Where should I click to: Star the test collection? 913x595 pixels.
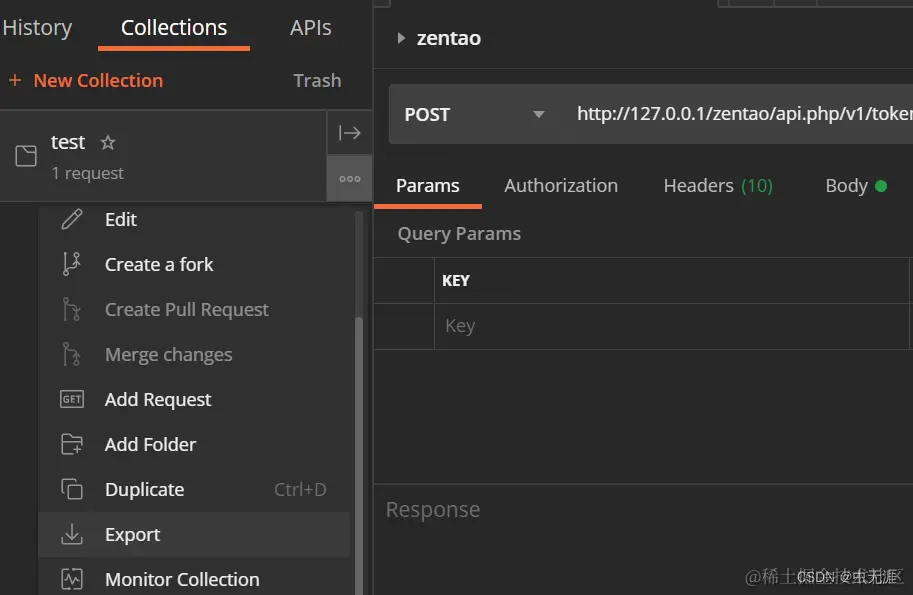[108, 142]
